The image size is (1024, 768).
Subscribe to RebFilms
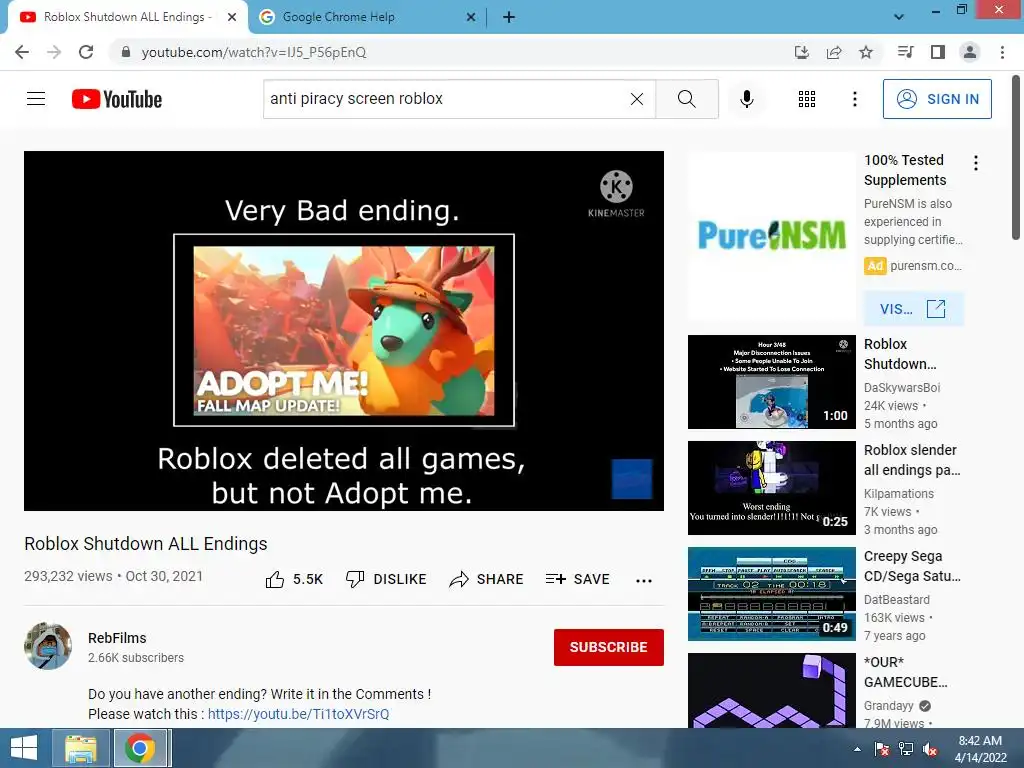609,647
